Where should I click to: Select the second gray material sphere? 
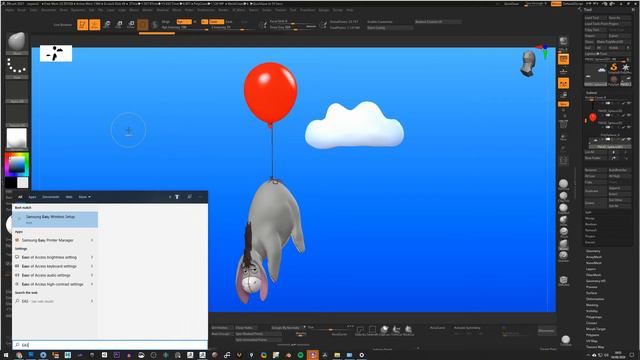564,196
